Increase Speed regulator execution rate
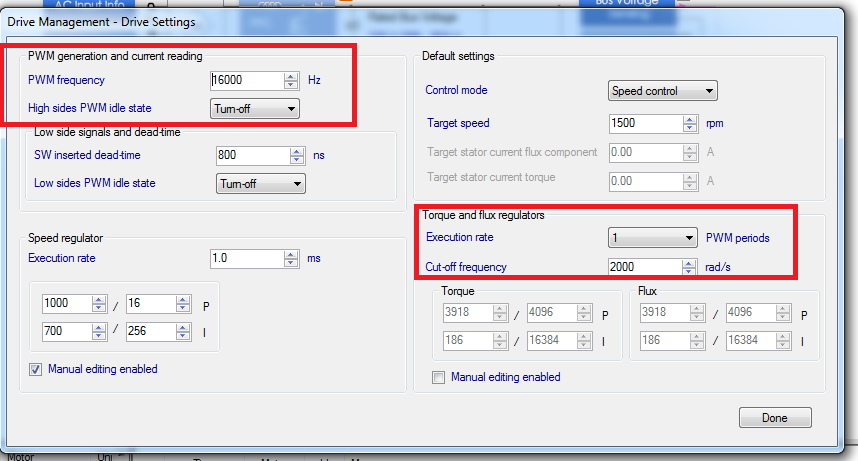Viewport: 858px width, 461px height. [x=291, y=254]
